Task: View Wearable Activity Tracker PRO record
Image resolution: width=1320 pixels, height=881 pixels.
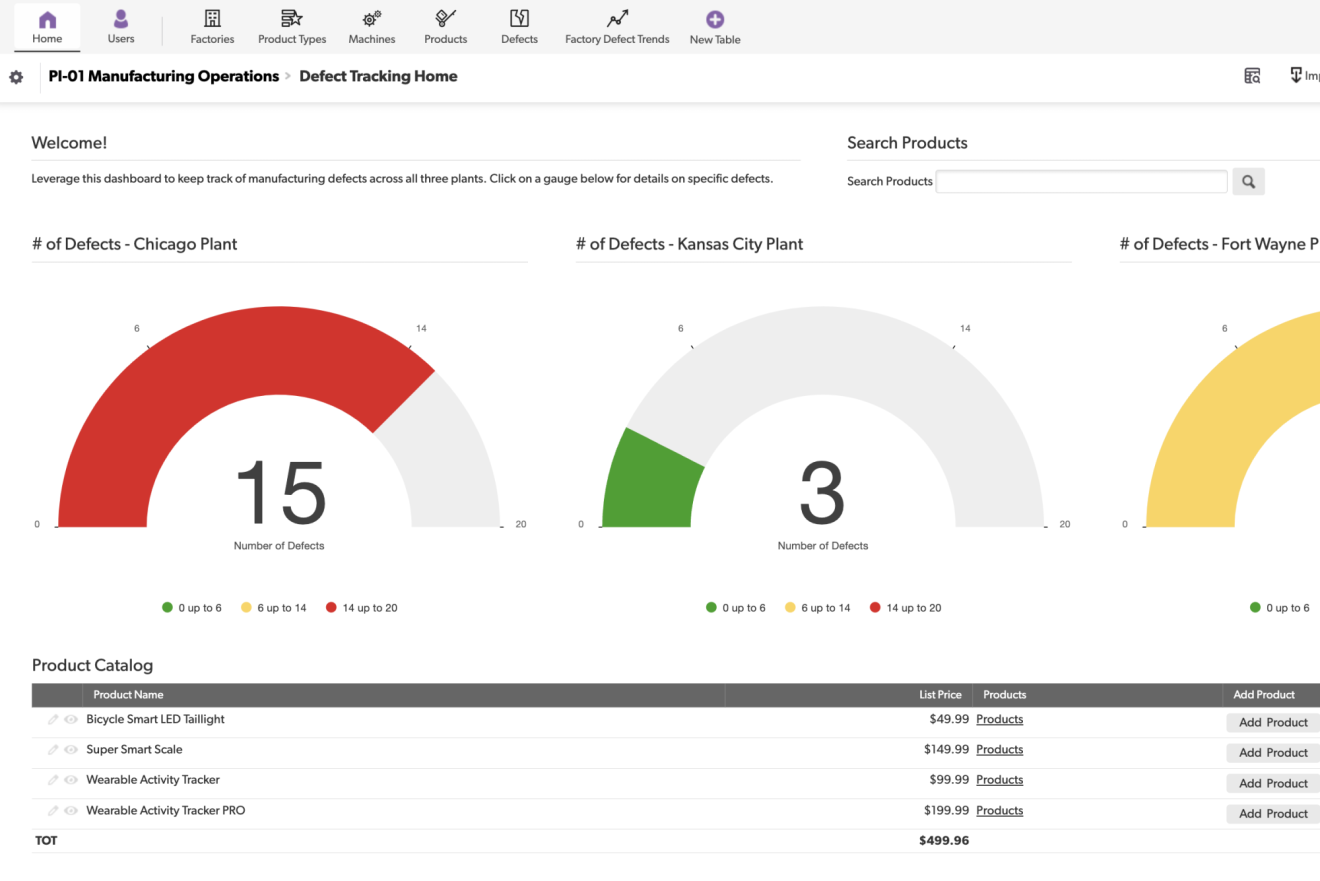Action: click(x=71, y=811)
